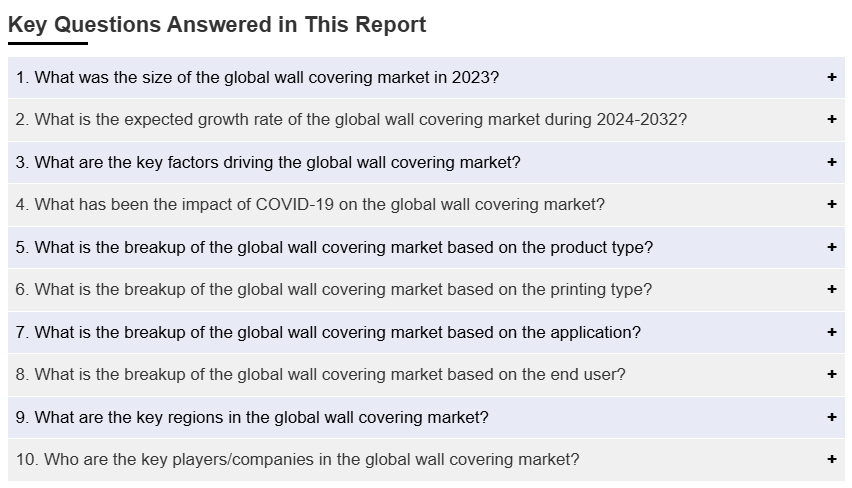This screenshot has width=852, height=488.
Task: Click plus icon for end user breakup
Action: (831, 374)
